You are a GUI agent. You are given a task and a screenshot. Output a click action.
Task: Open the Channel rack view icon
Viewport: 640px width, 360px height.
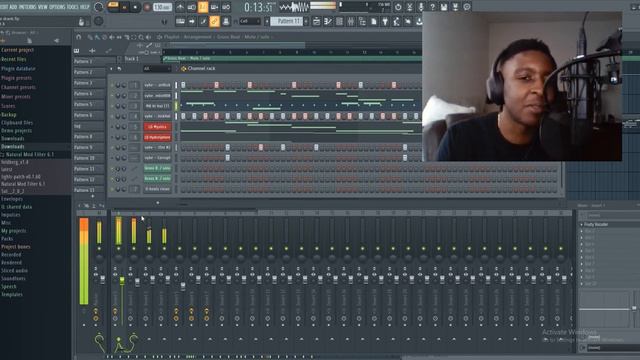click(339, 21)
